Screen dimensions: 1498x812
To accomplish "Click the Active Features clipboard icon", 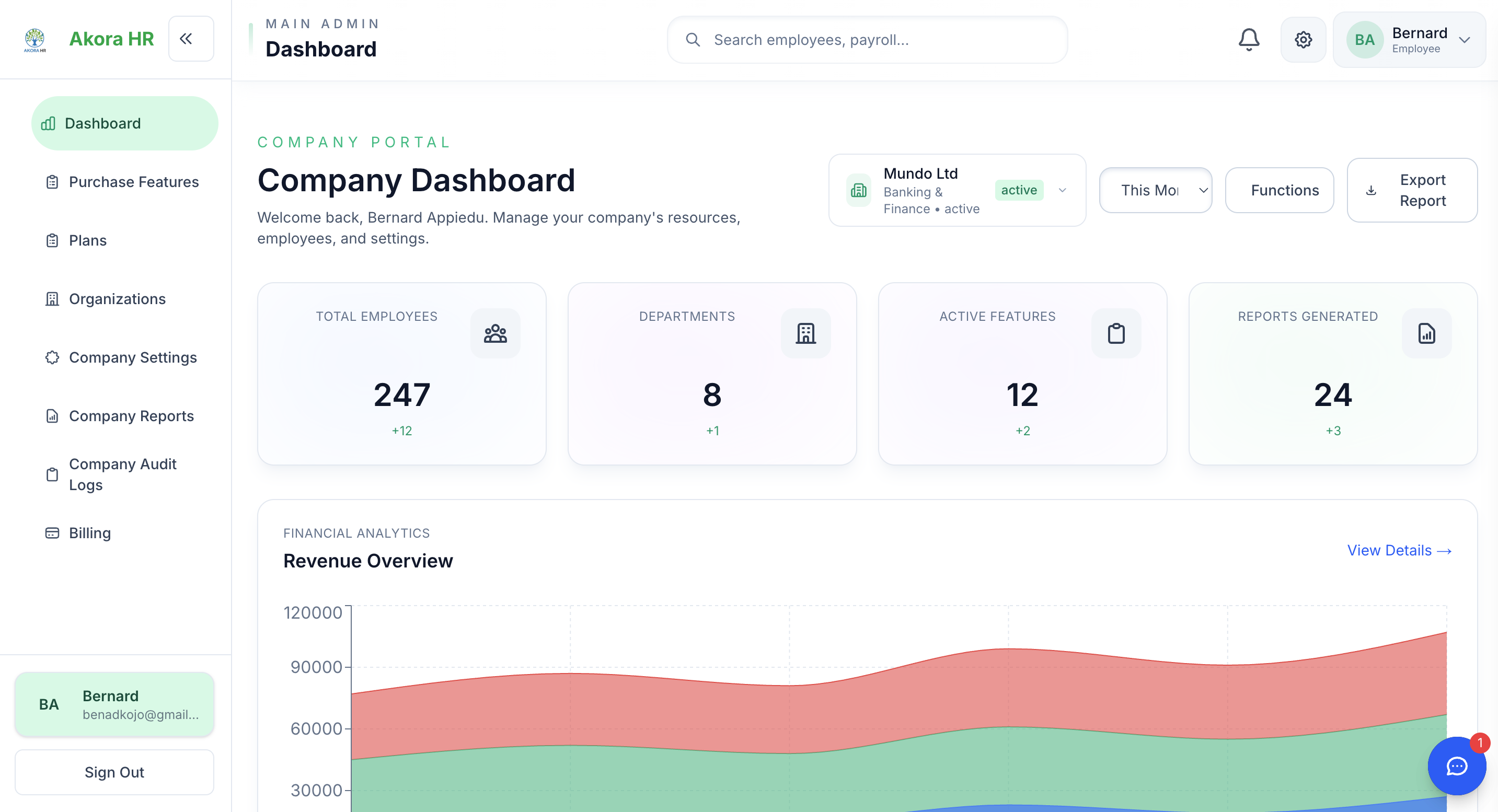I will coord(1115,333).
